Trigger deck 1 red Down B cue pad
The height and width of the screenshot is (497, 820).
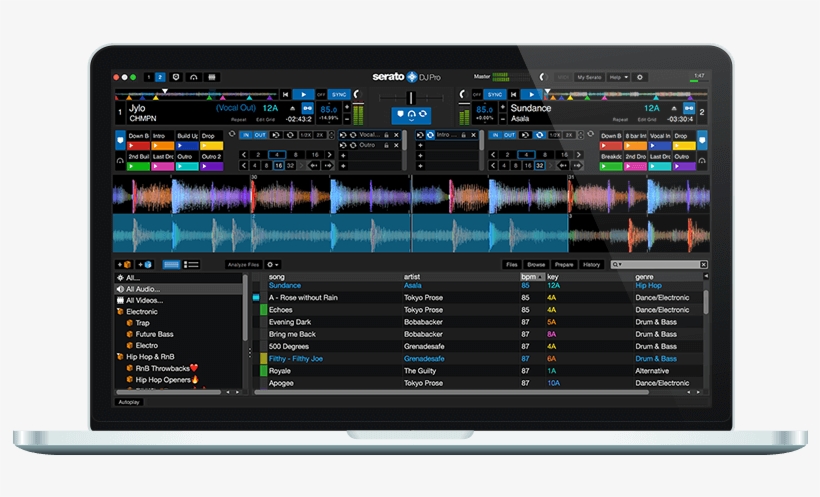[x=139, y=145]
